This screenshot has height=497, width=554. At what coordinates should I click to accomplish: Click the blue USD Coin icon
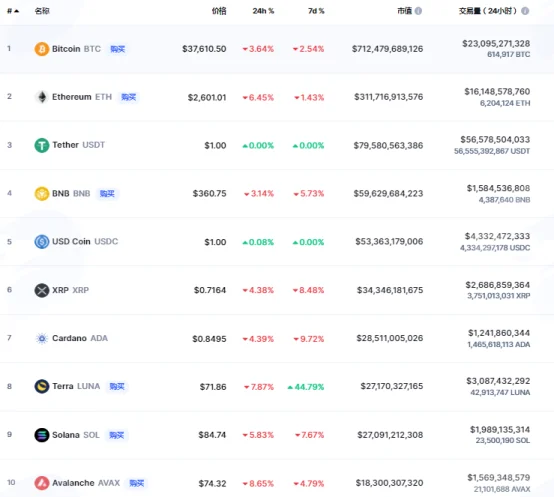tap(42, 242)
